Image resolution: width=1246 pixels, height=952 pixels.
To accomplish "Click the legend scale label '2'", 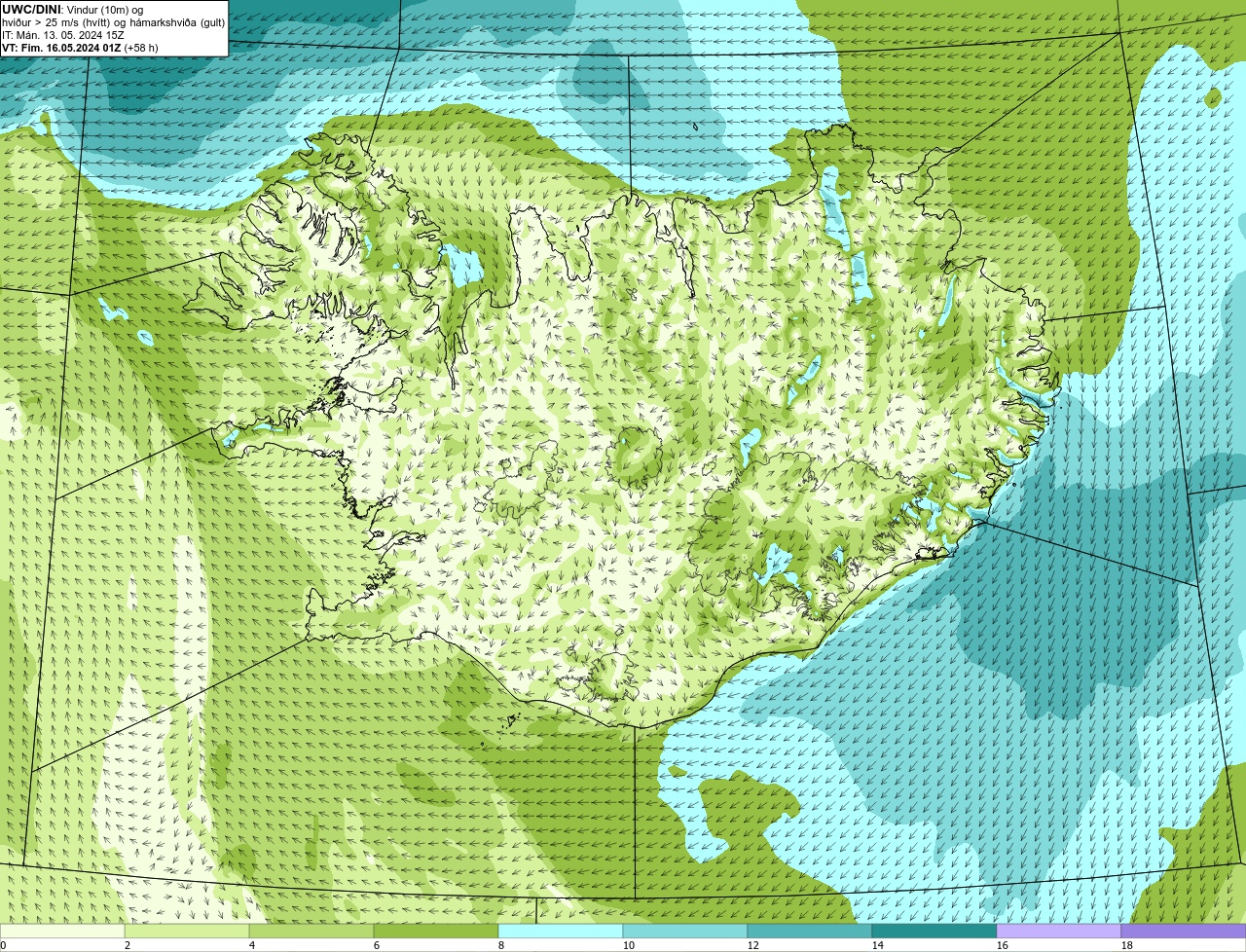I will click(x=128, y=945).
